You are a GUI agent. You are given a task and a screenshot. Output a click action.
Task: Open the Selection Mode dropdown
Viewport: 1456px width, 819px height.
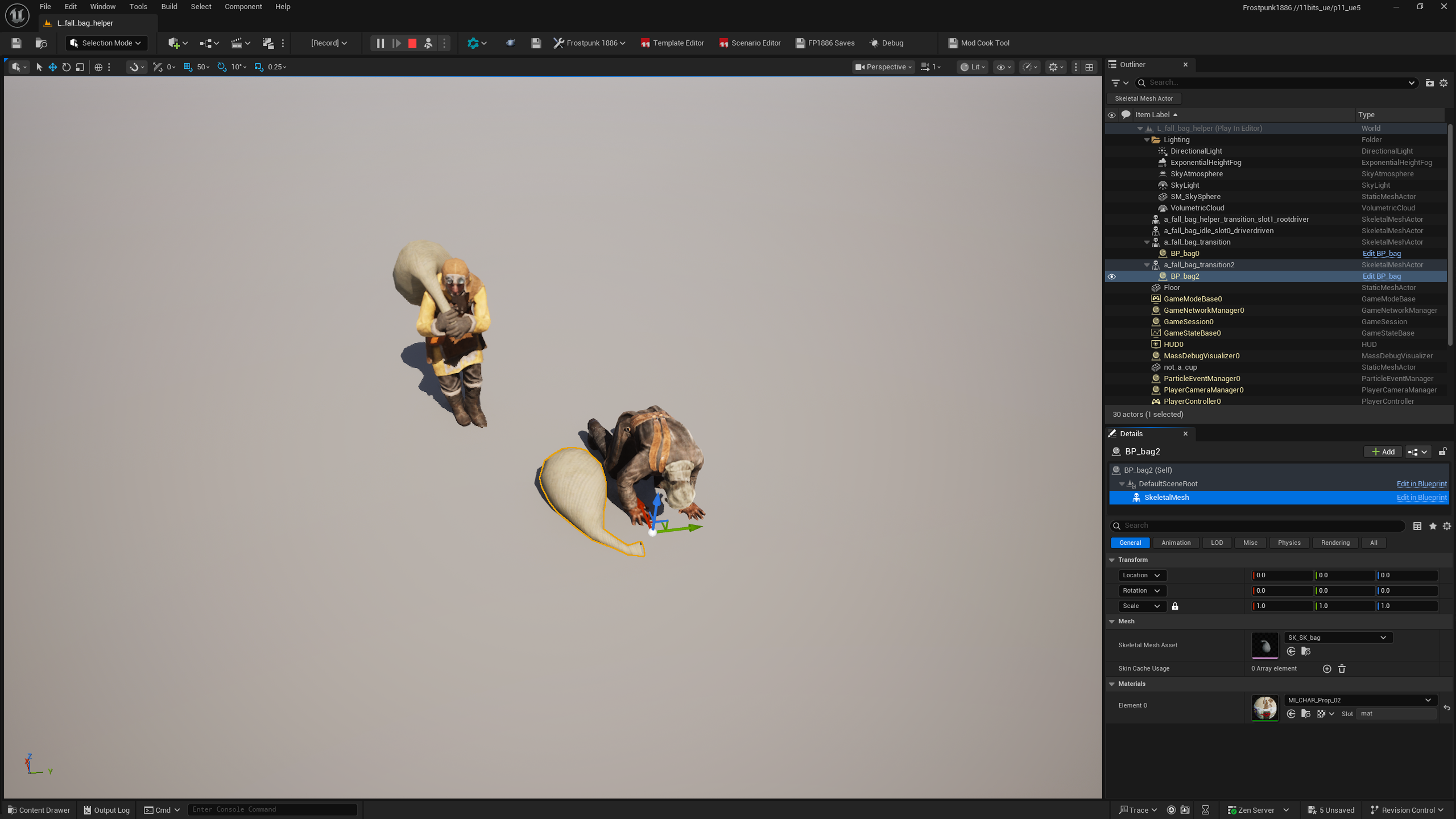pos(106,43)
